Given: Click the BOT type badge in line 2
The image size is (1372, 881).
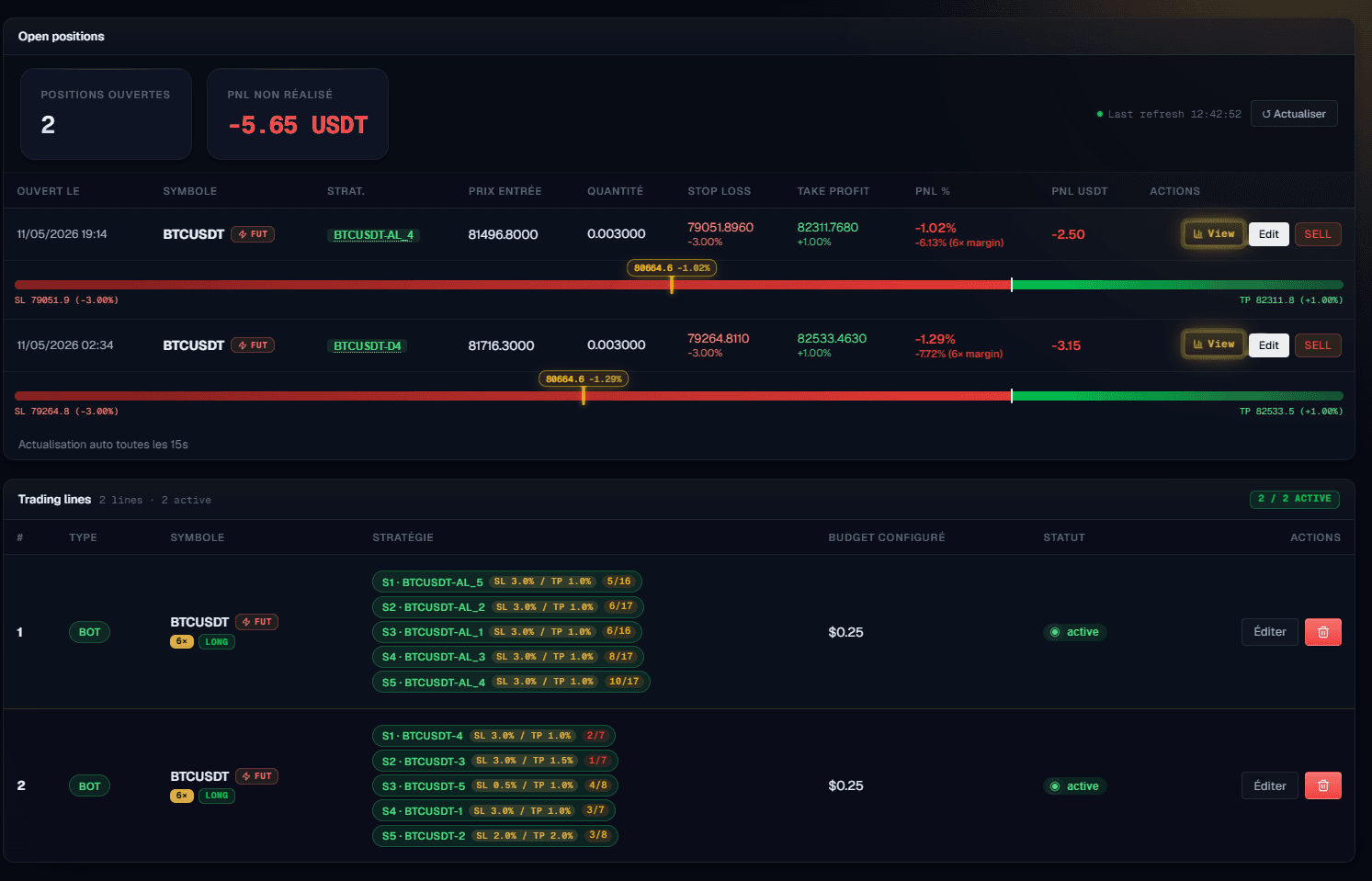Looking at the screenshot, I should [x=89, y=786].
